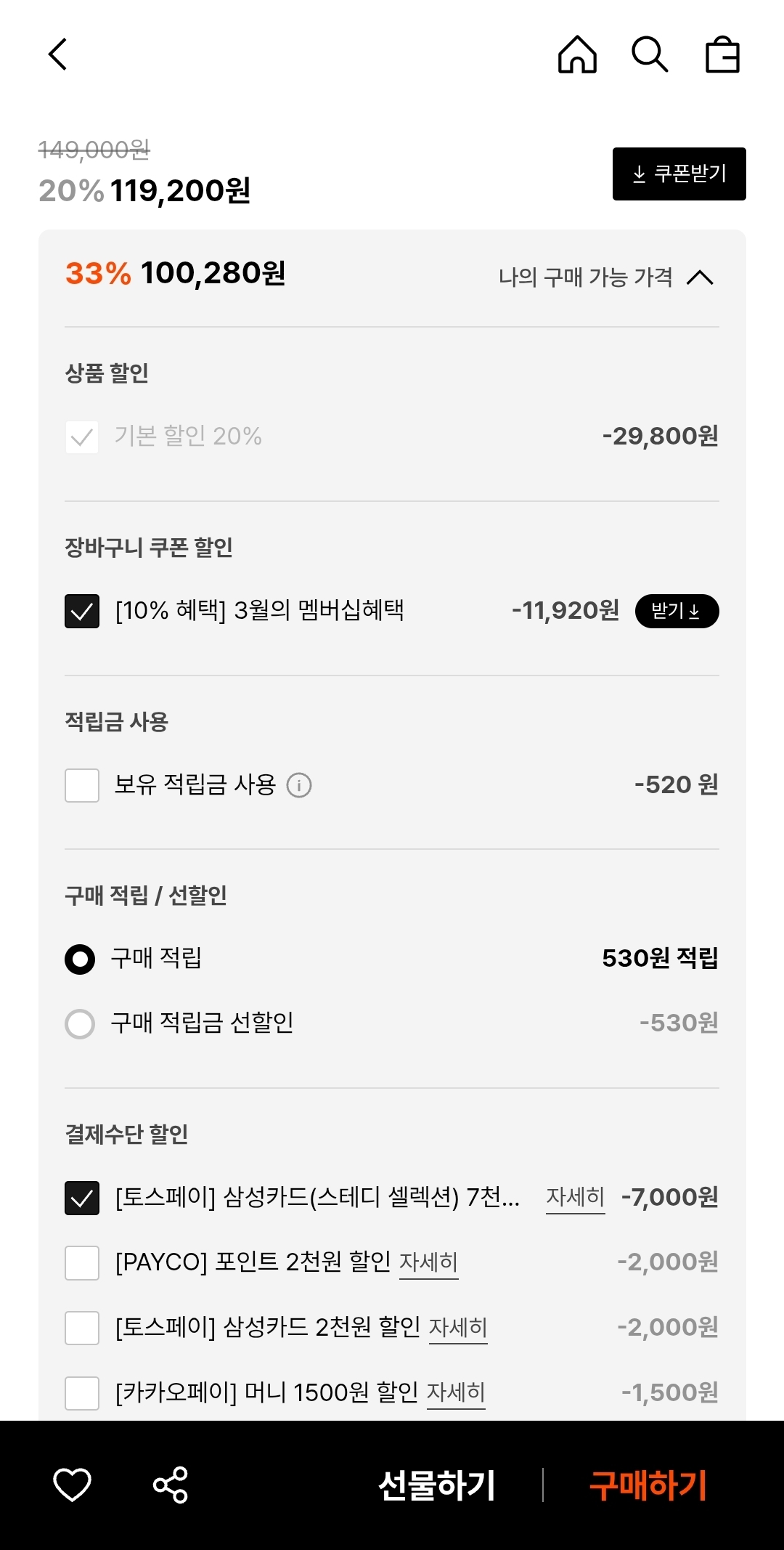Tap 선물하기 to send as gift

tap(437, 1485)
